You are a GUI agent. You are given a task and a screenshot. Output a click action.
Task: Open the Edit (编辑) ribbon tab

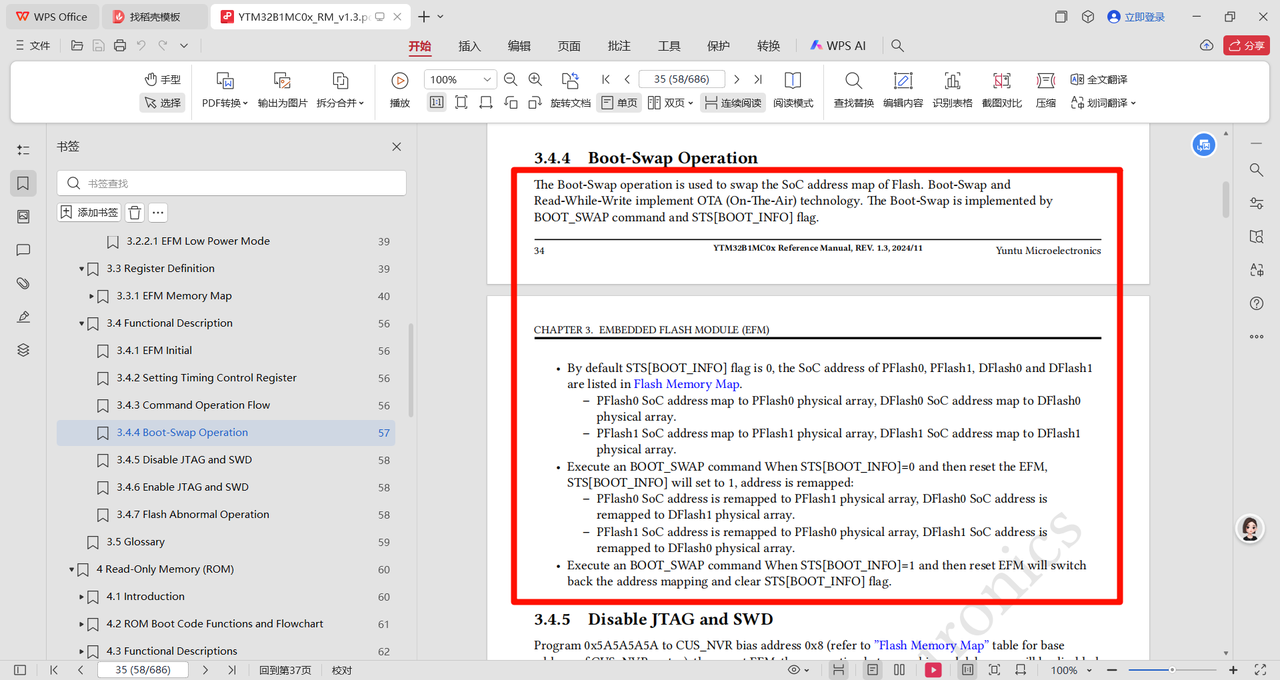(519, 46)
